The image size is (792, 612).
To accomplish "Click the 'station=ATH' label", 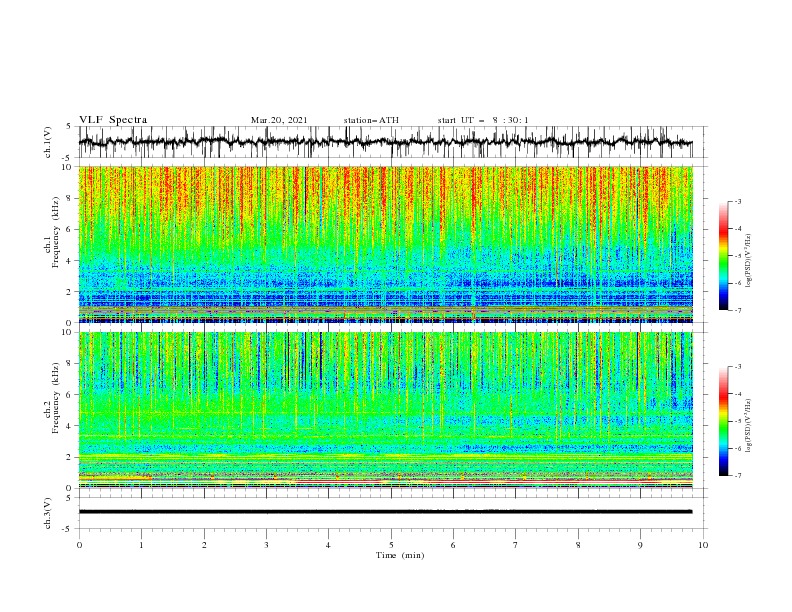I will coord(371,120).
